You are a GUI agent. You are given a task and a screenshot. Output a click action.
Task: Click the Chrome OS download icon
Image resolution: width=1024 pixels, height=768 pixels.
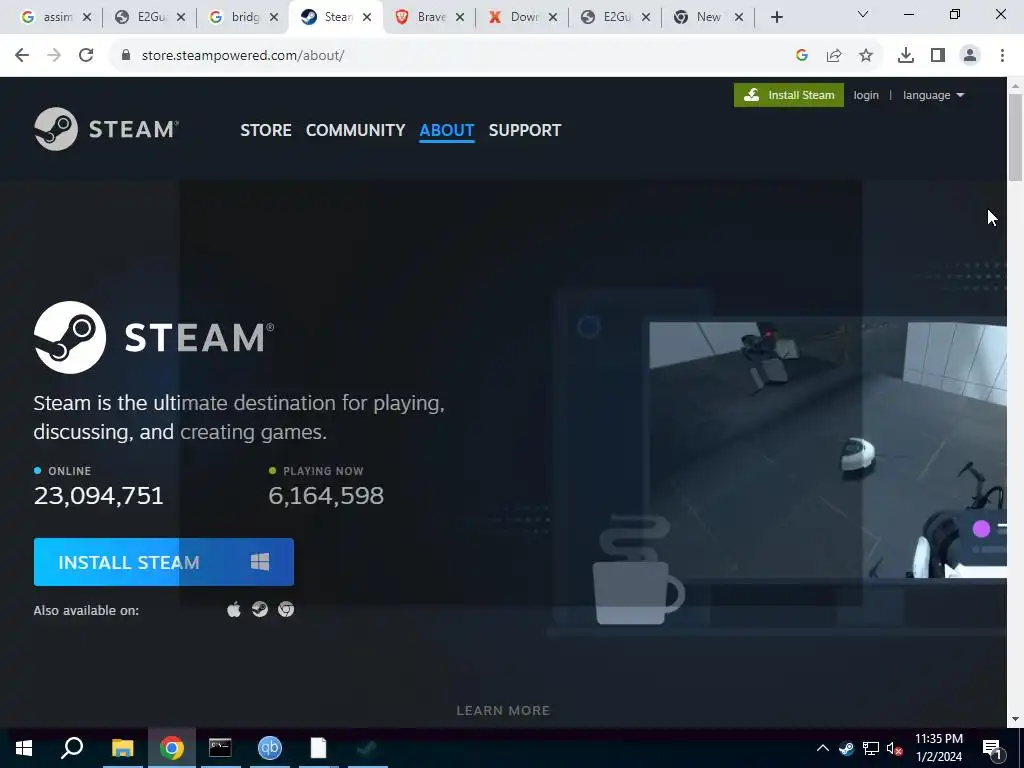(286, 610)
